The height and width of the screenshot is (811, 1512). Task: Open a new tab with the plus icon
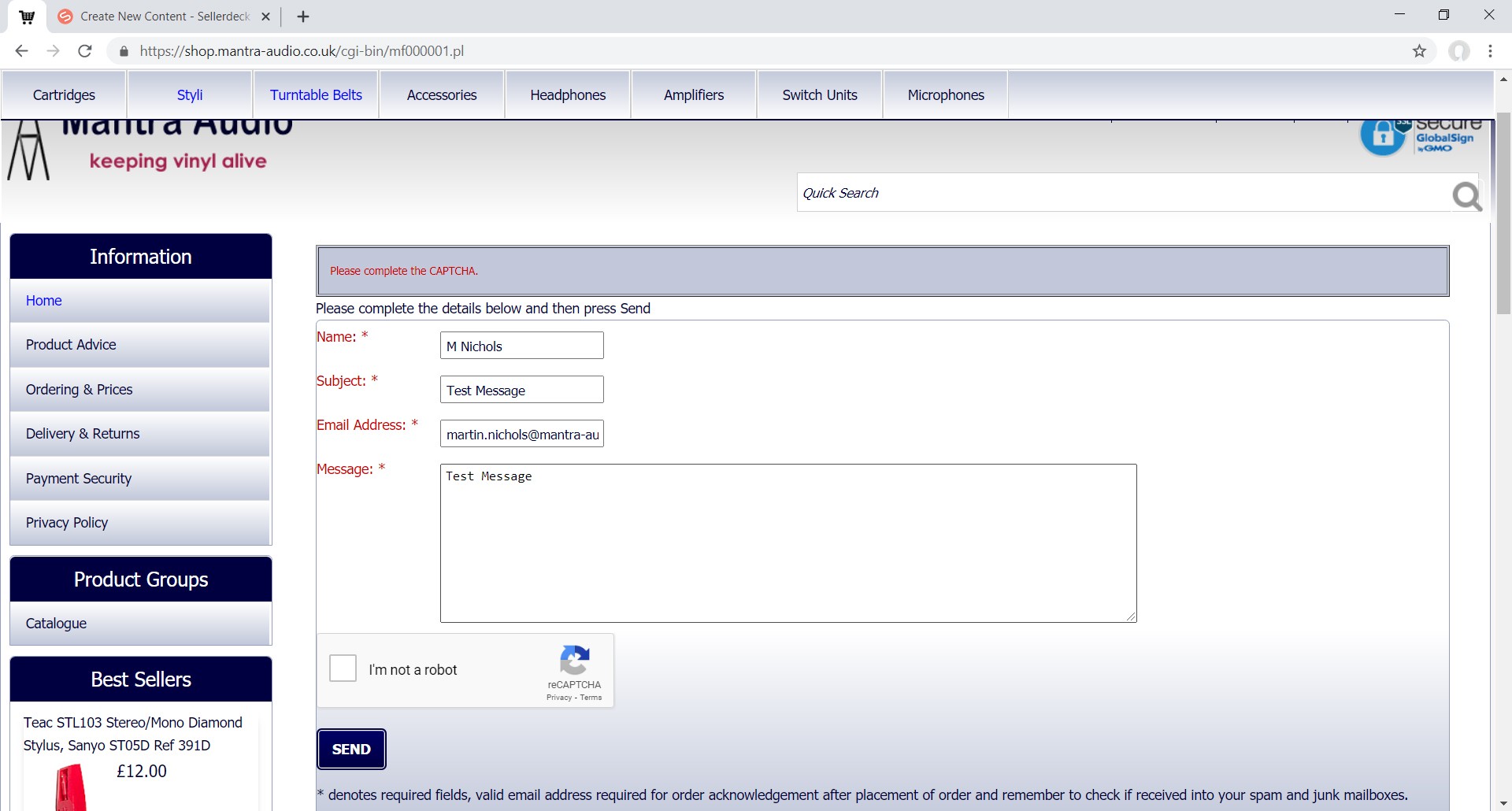point(303,17)
